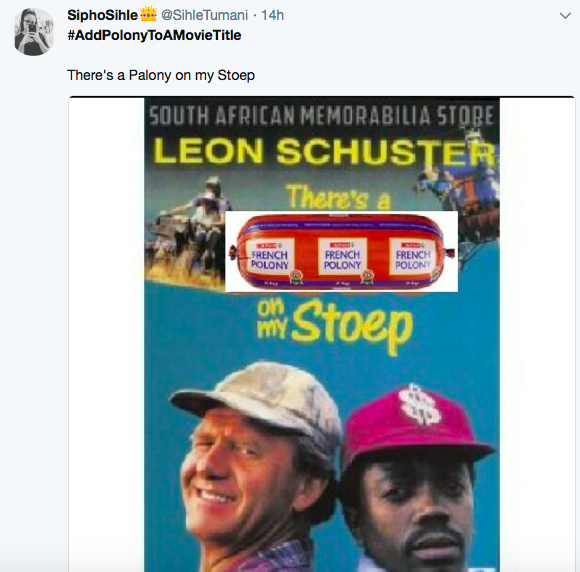
Task: Click the crown emoji beside SiphoSihle
Action: 148,14
